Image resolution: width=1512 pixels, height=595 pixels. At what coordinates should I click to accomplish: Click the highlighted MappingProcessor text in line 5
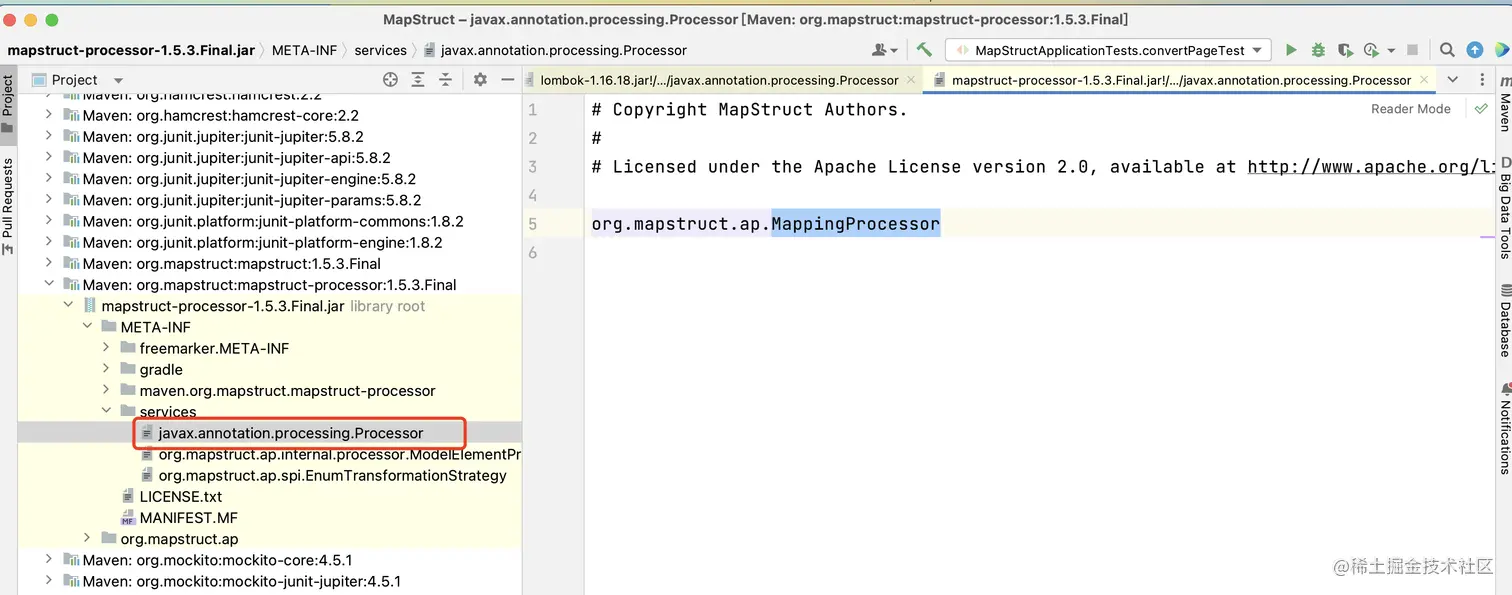(x=855, y=224)
